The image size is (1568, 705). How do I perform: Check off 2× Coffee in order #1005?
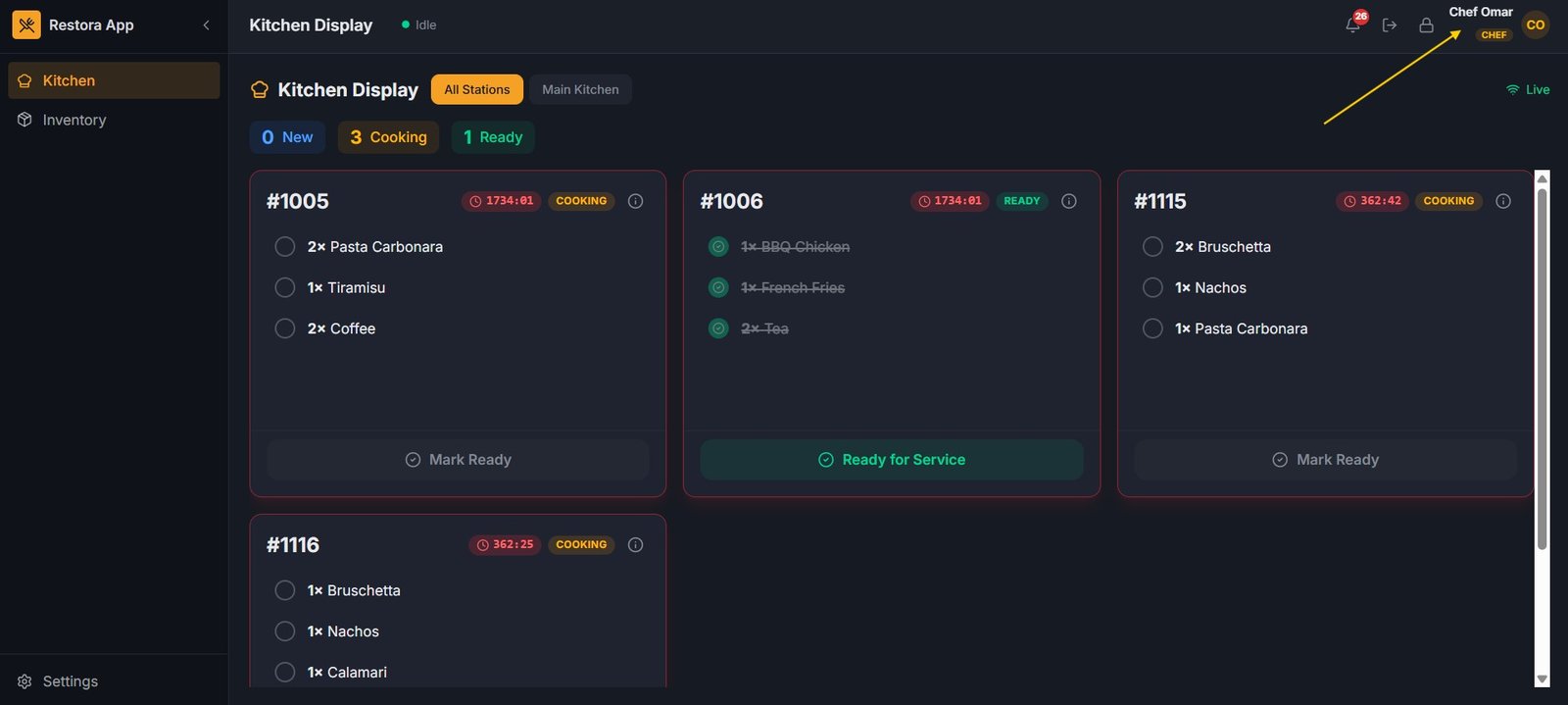point(285,328)
